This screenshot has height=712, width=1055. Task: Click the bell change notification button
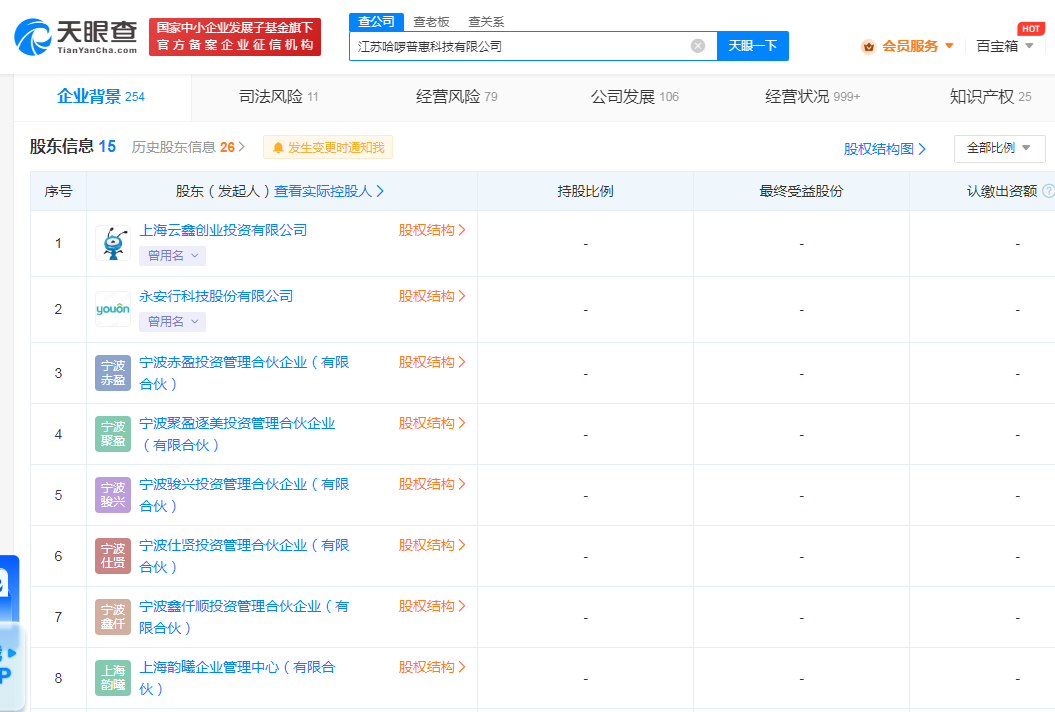tap(328, 147)
